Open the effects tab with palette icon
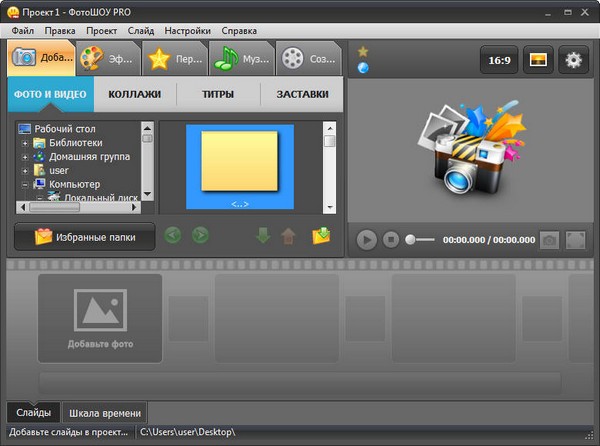 click(x=106, y=58)
